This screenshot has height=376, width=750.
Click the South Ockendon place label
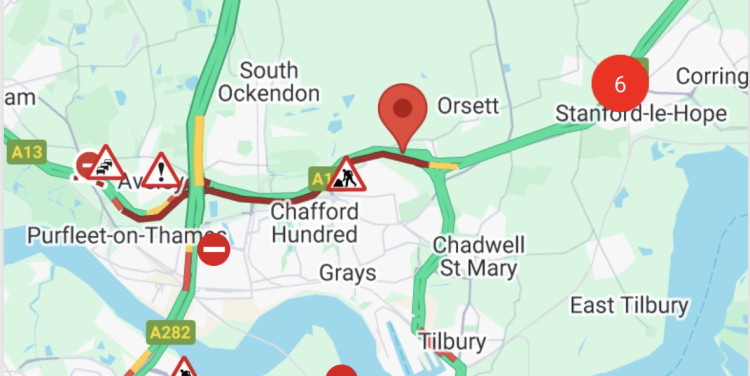269,82
